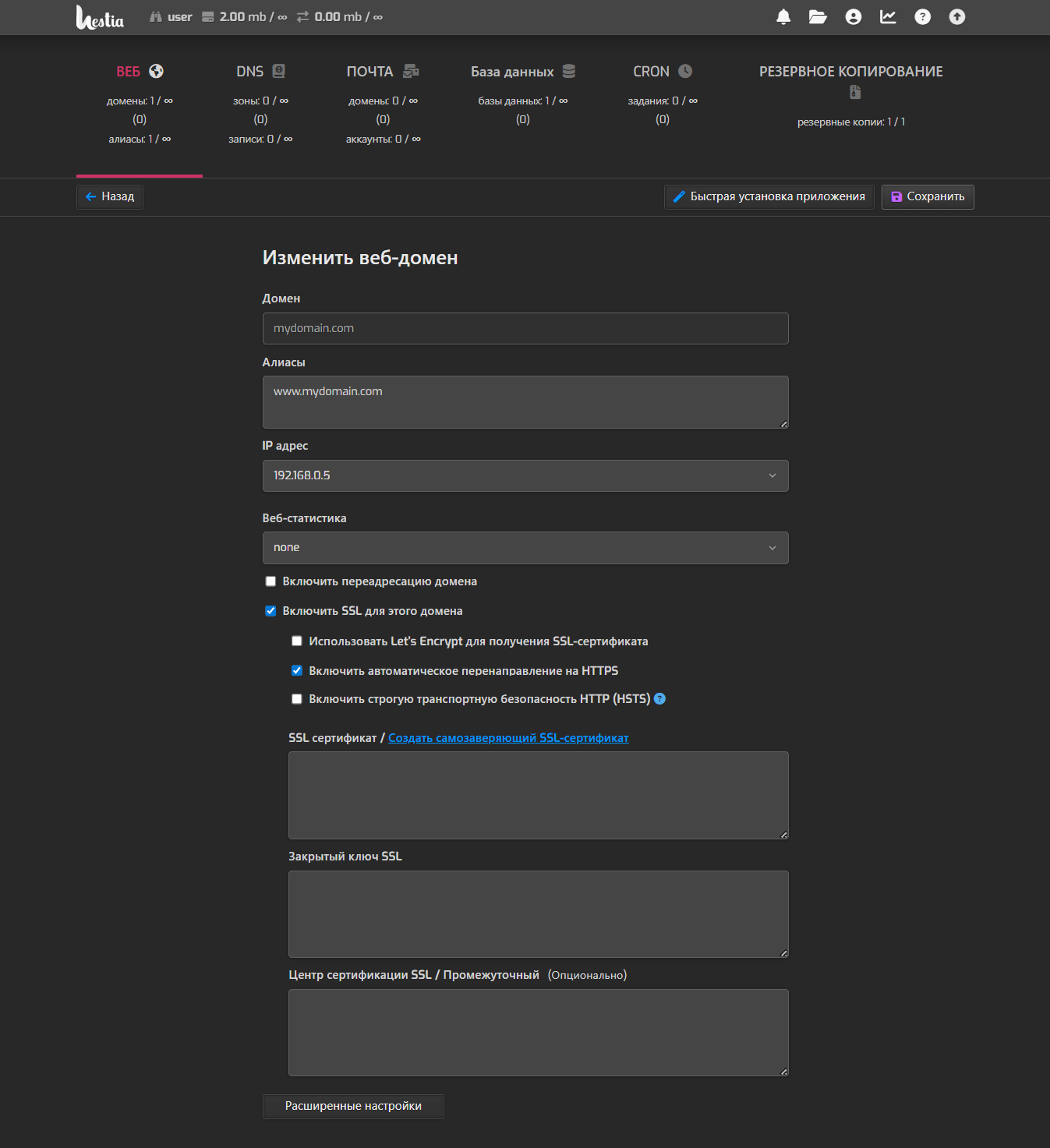
Task: Click the SSL сертификат text area
Action: [x=539, y=795]
